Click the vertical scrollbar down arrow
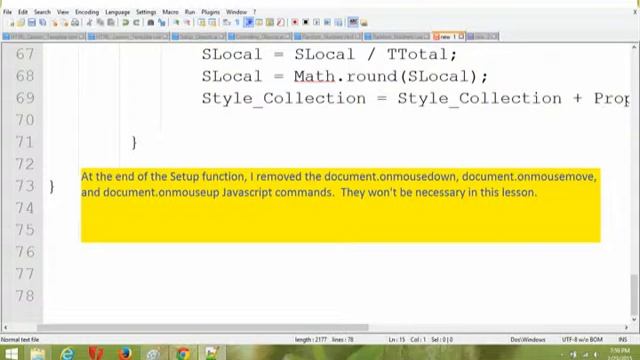Viewport: 640px width, 360px height. 635,320
